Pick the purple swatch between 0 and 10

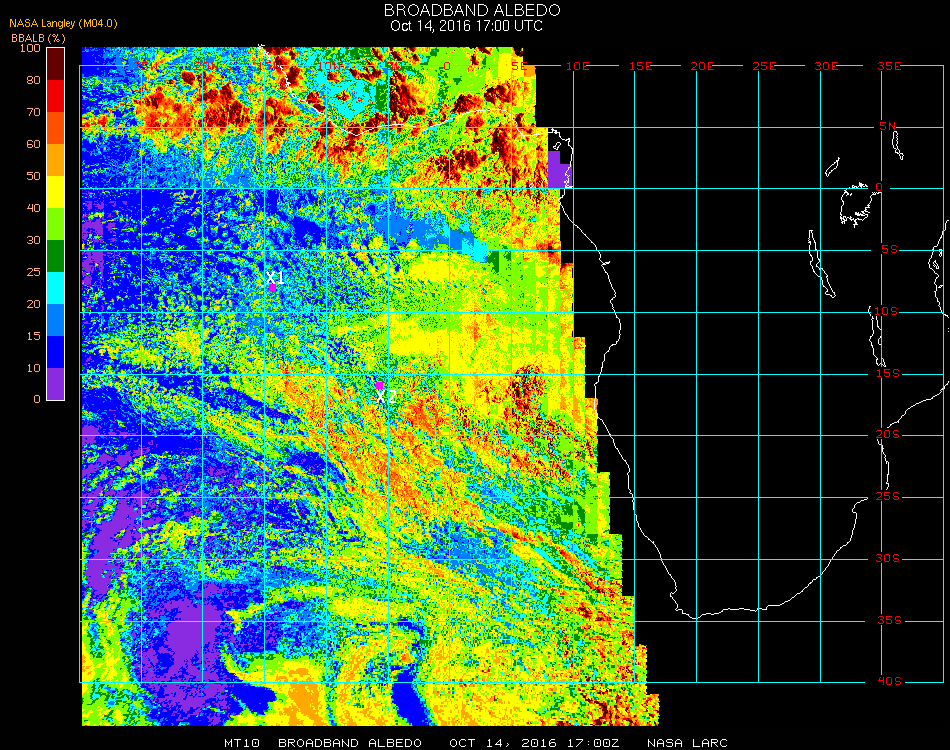(x=56, y=384)
